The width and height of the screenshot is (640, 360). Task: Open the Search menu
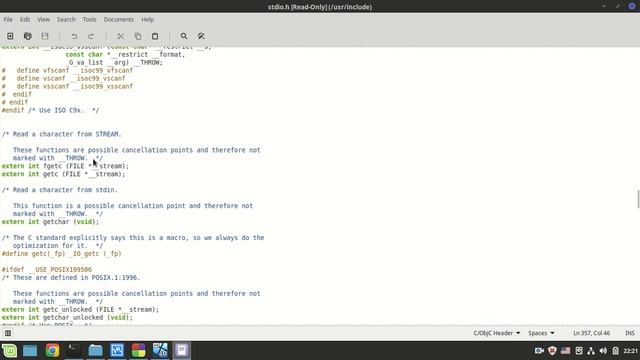click(66, 20)
